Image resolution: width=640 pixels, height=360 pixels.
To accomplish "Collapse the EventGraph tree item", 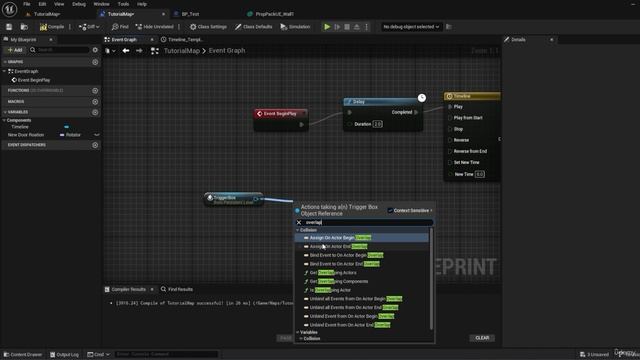I will pos(4,71).
